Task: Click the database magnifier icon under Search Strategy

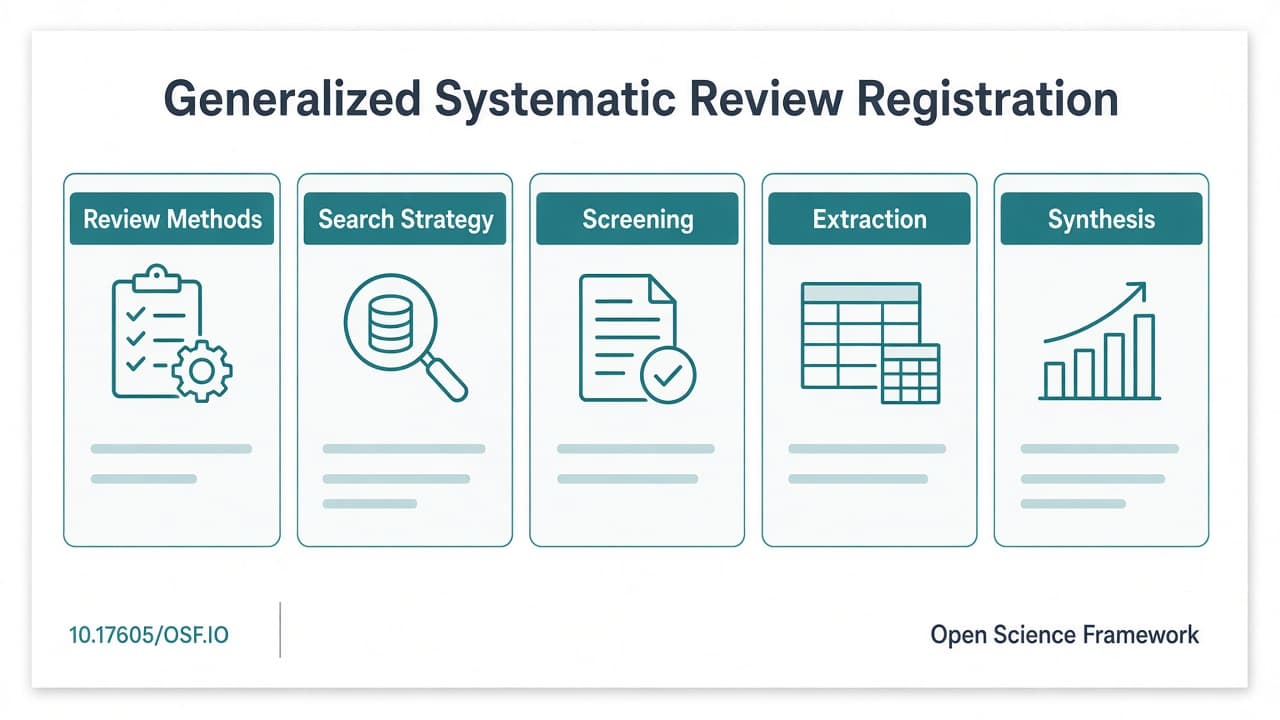Action: (x=405, y=338)
